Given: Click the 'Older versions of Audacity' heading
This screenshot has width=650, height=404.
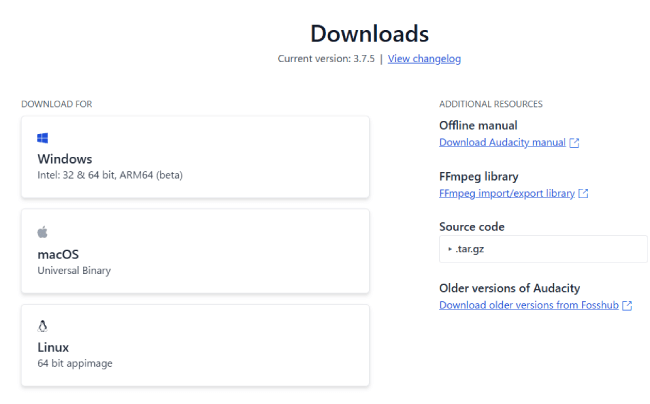Looking at the screenshot, I should click(x=509, y=288).
